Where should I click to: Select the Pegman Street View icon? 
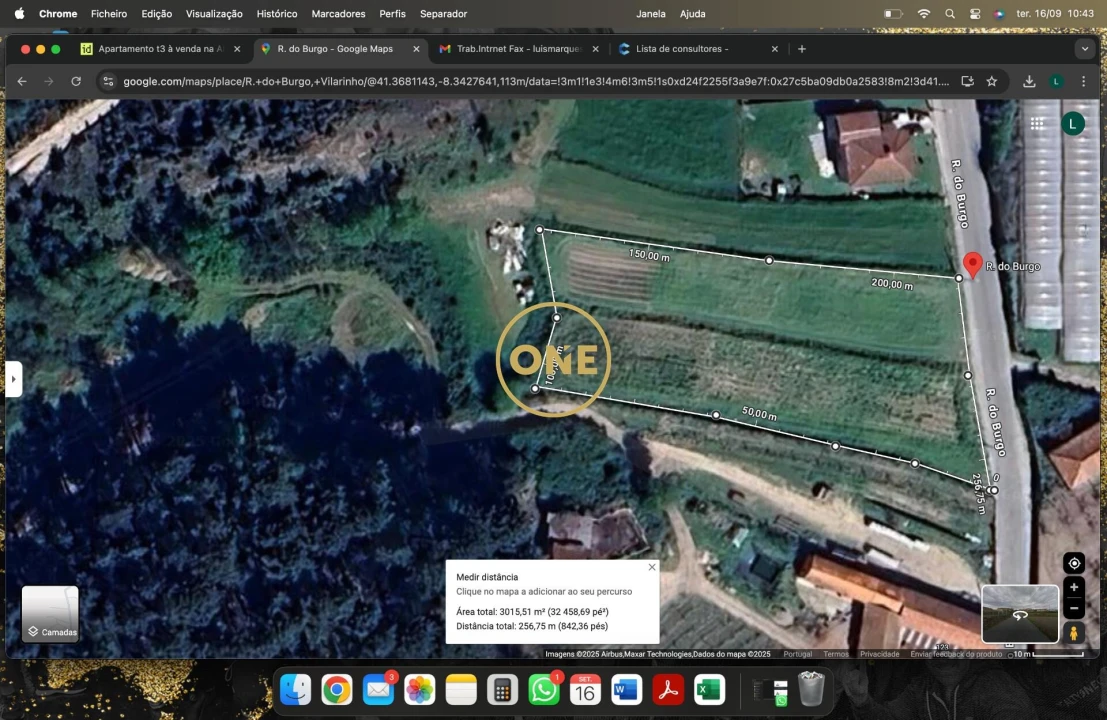coord(1074,632)
